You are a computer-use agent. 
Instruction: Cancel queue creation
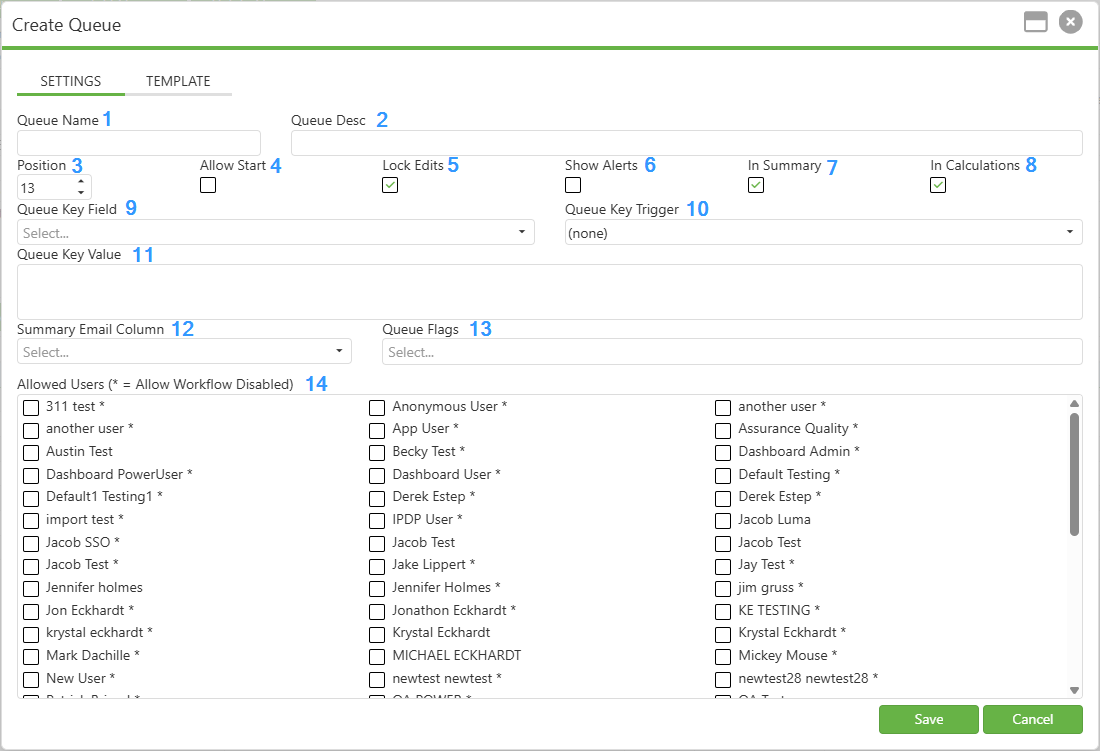pyautogui.click(x=1032, y=719)
